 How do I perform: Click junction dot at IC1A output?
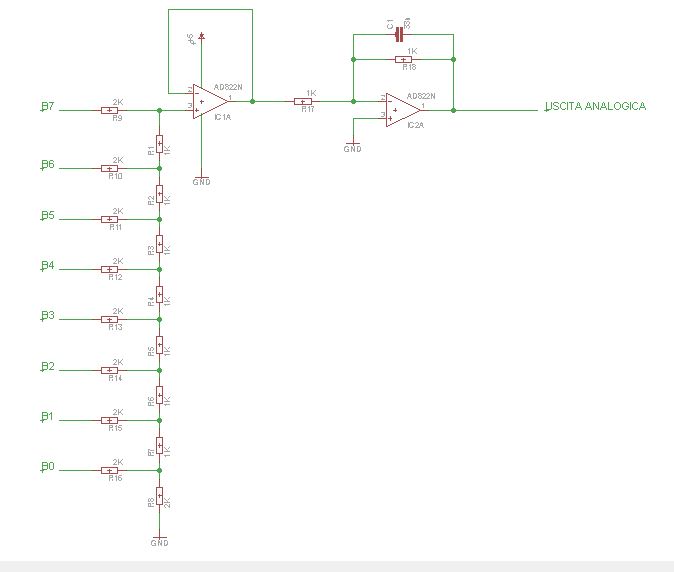[252, 101]
